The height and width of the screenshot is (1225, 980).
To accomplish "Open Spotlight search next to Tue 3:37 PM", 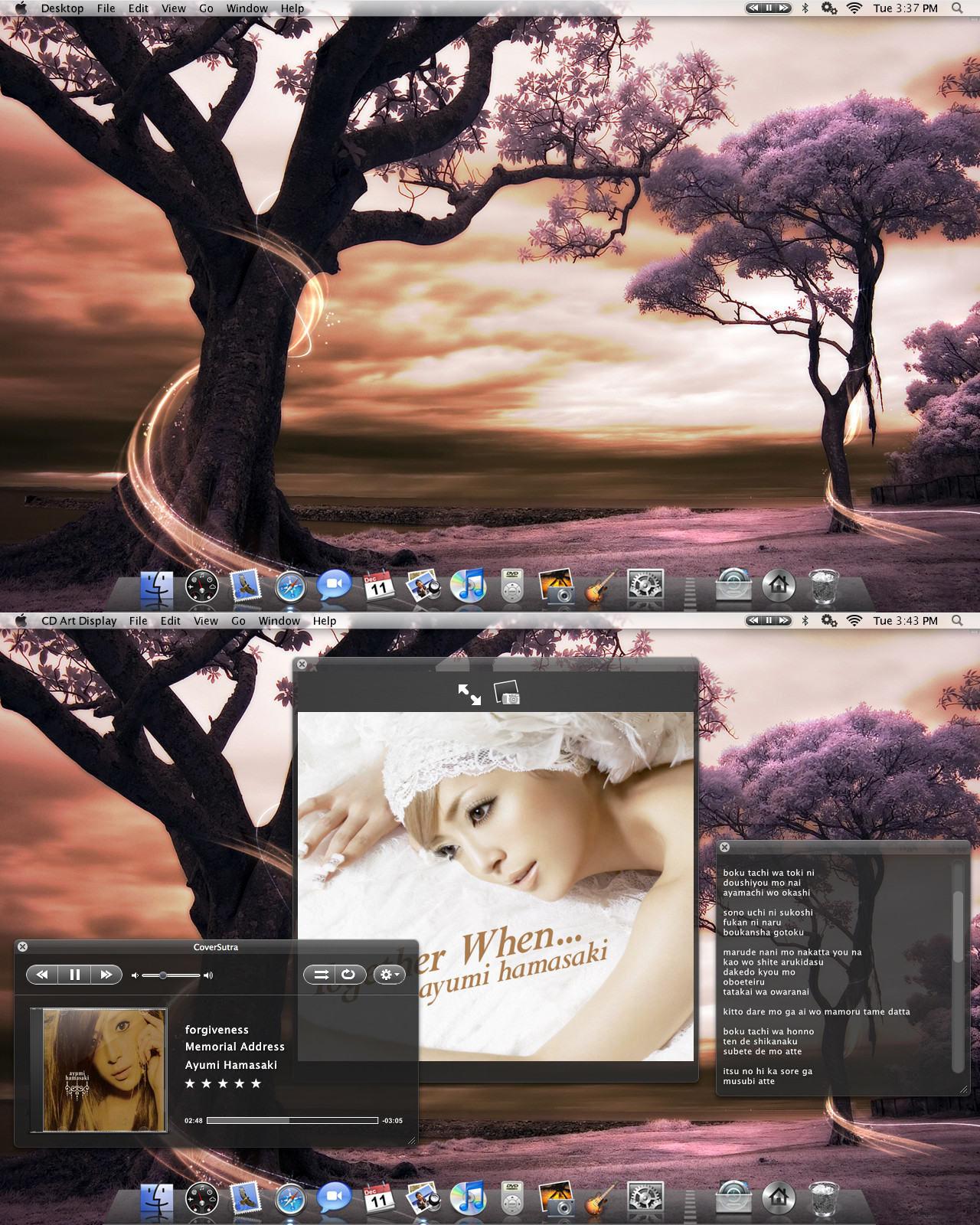I will tap(957, 8).
